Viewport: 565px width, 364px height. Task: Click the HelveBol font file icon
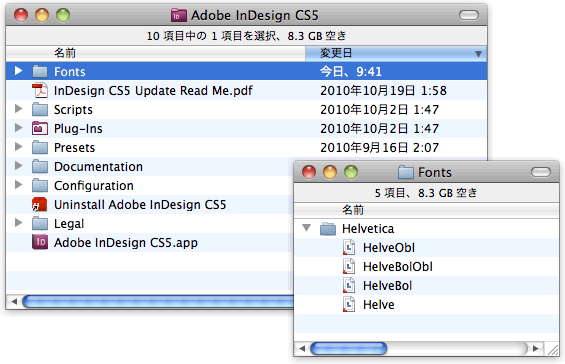[x=349, y=286]
